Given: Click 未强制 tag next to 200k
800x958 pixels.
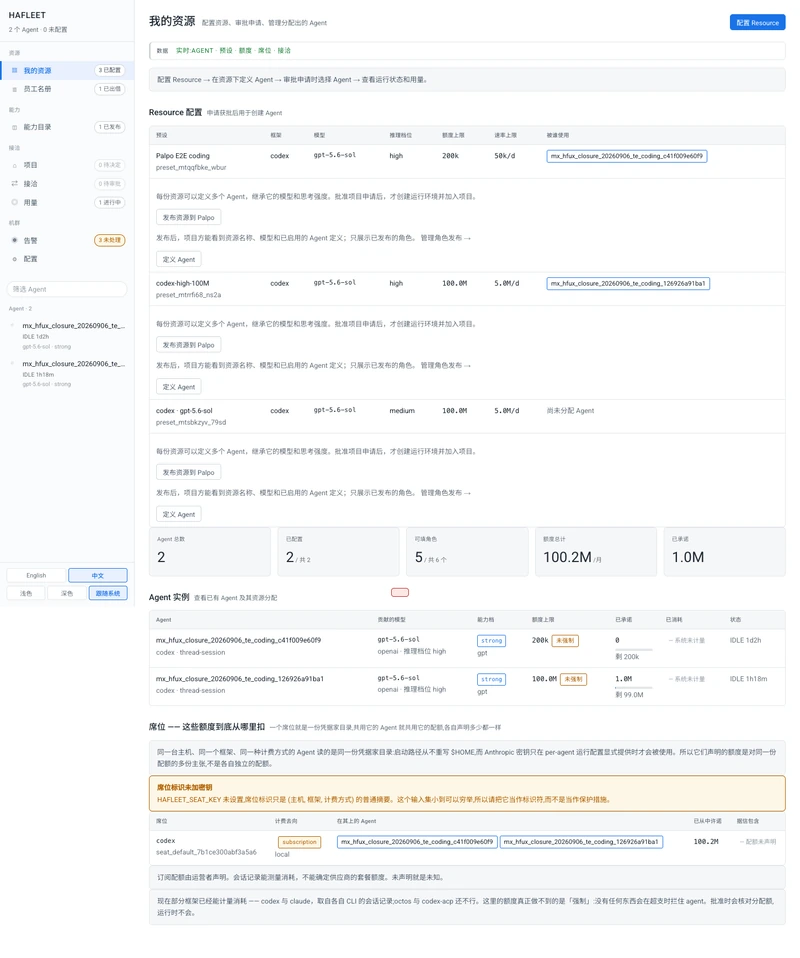Looking at the screenshot, I should click(x=565, y=641).
